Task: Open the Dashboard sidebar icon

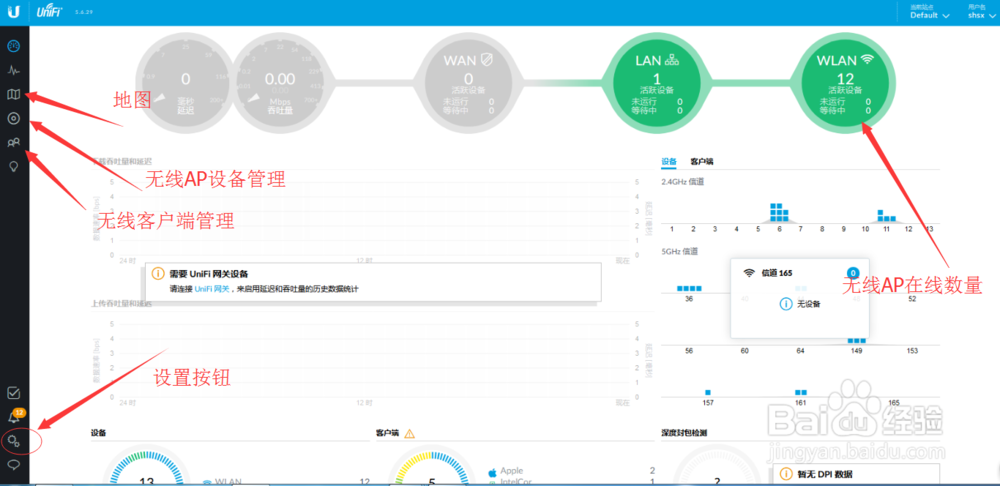Action: 14,46
